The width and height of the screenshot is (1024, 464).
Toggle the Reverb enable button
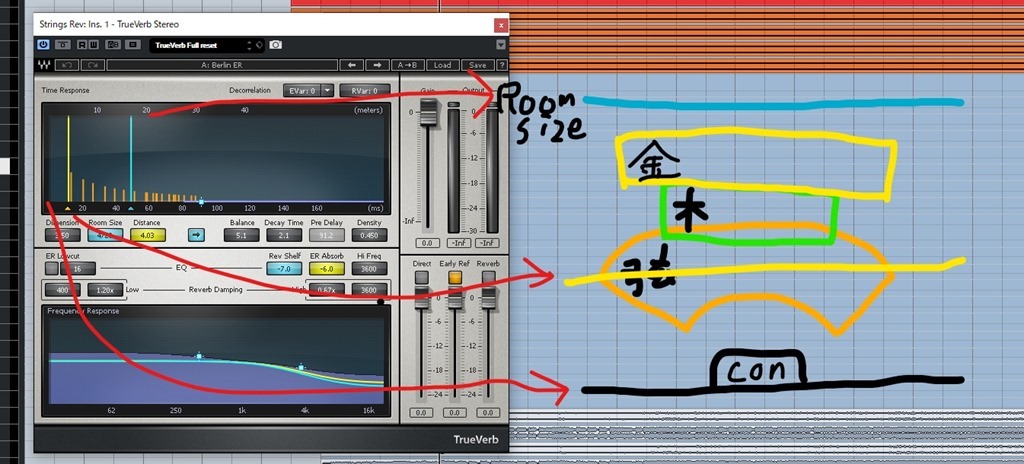coord(488,276)
